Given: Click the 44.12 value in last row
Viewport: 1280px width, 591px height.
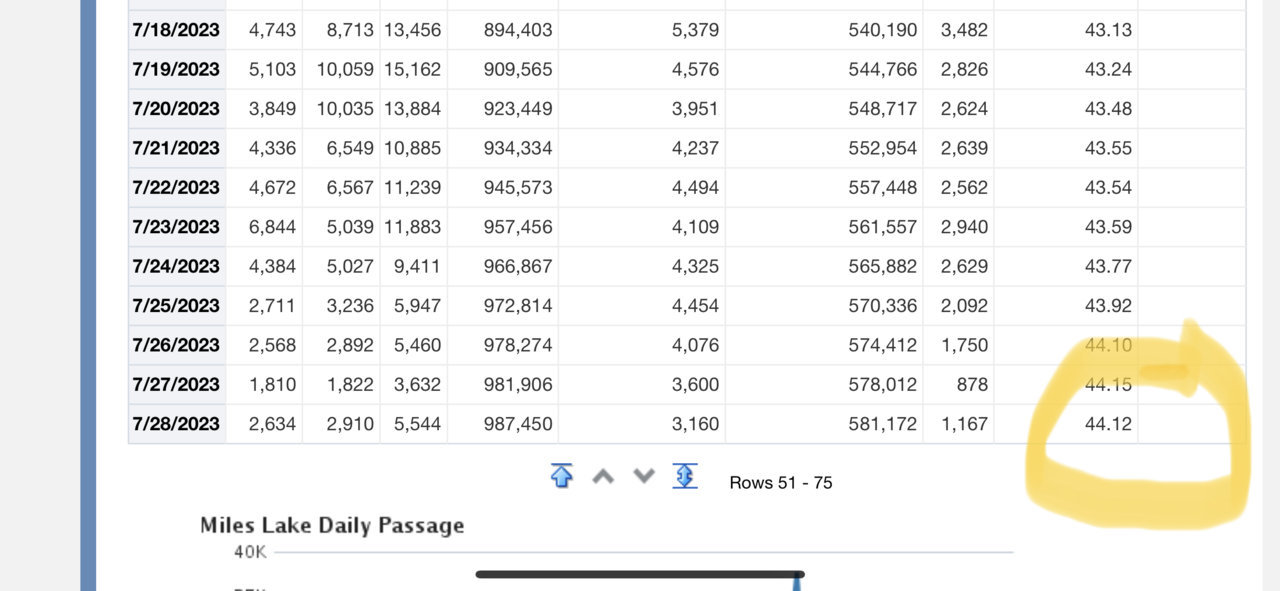Looking at the screenshot, I should pos(1108,424).
